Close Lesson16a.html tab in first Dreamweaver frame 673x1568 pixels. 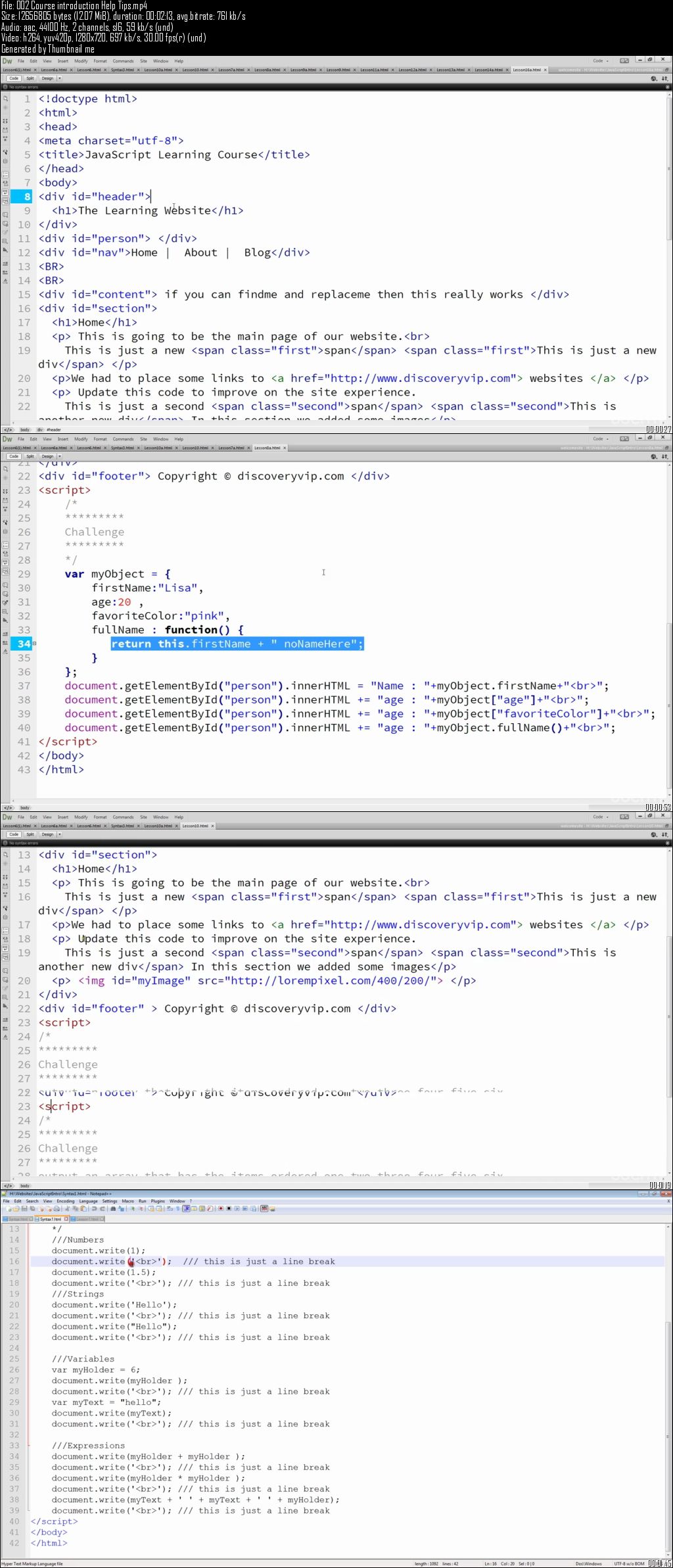click(544, 70)
